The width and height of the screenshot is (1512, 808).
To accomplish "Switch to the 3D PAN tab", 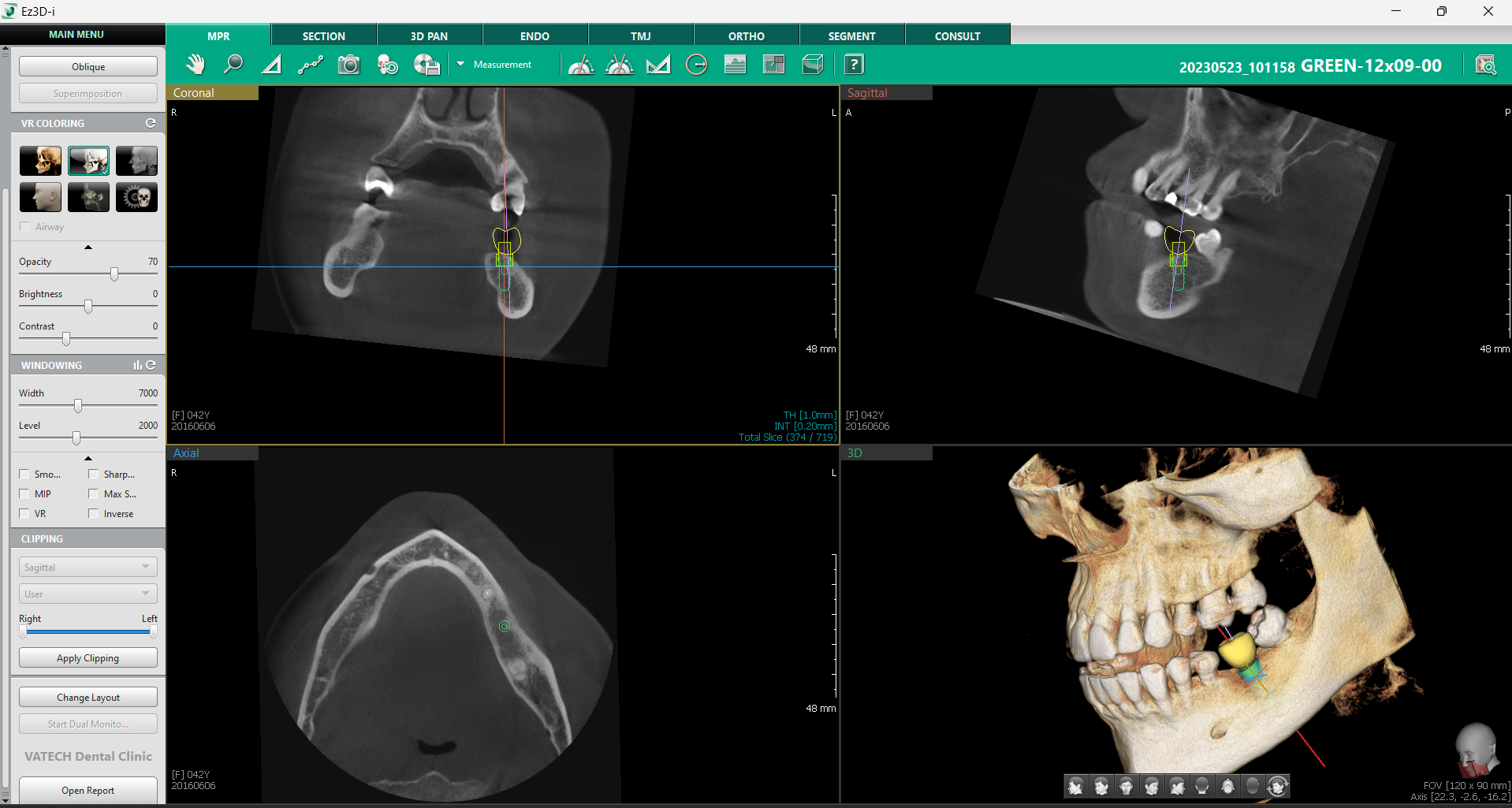I will (429, 36).
